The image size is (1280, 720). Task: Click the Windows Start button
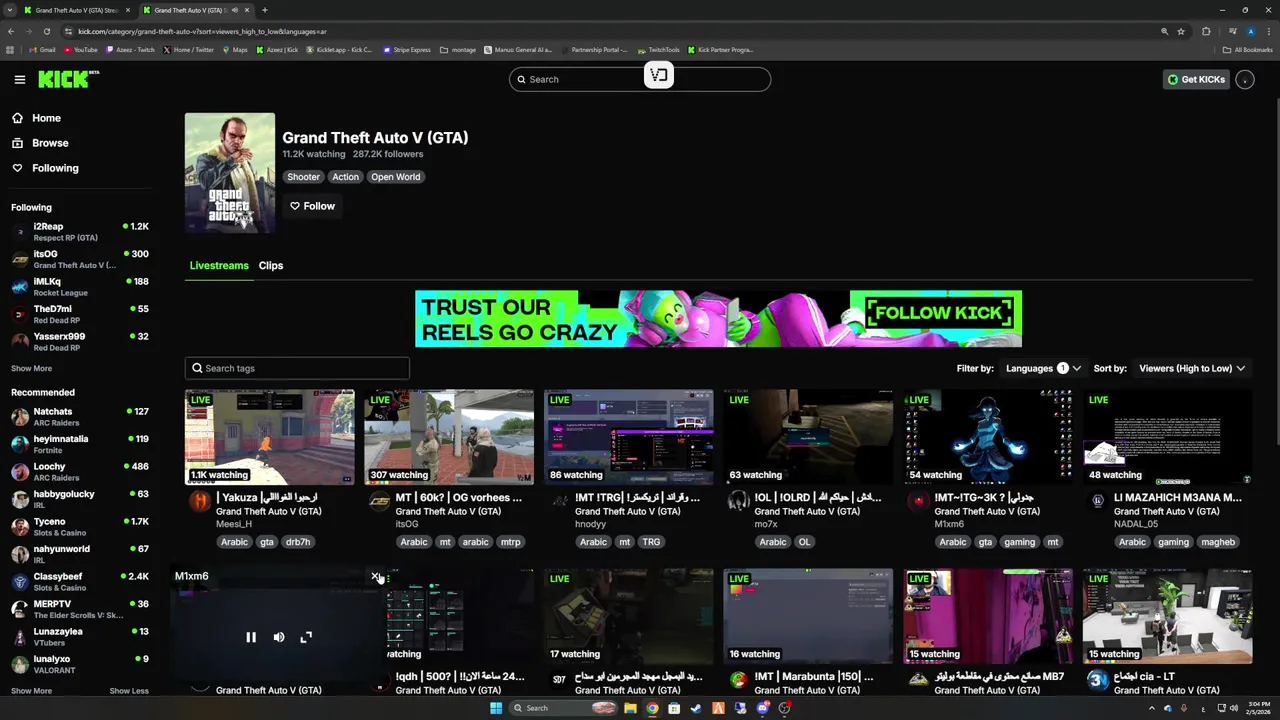pyautogui.click(x=495, y=708)
